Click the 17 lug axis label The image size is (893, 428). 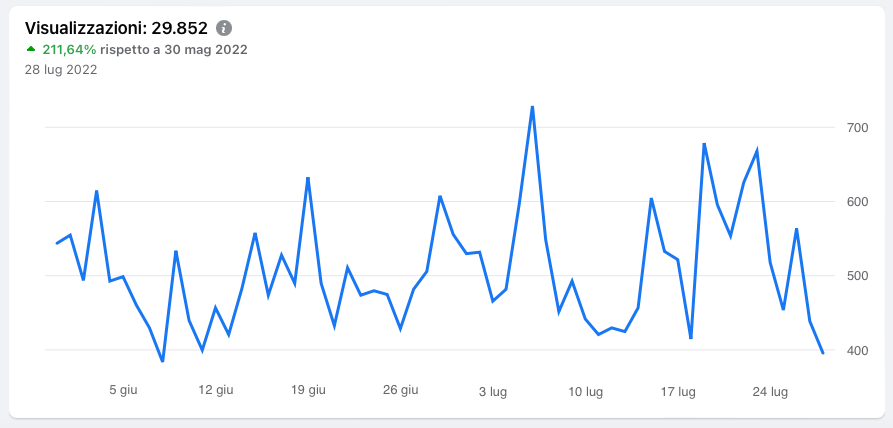pos(679,391)
